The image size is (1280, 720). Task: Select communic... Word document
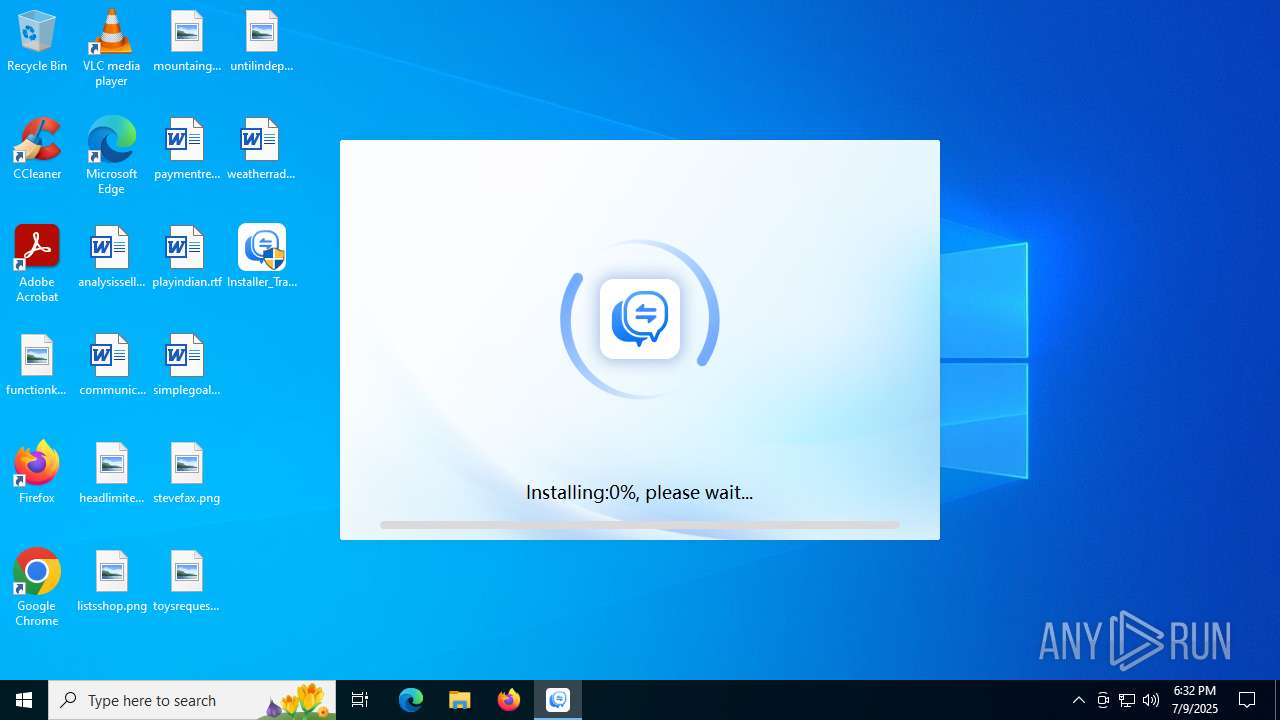pos(111,366)
